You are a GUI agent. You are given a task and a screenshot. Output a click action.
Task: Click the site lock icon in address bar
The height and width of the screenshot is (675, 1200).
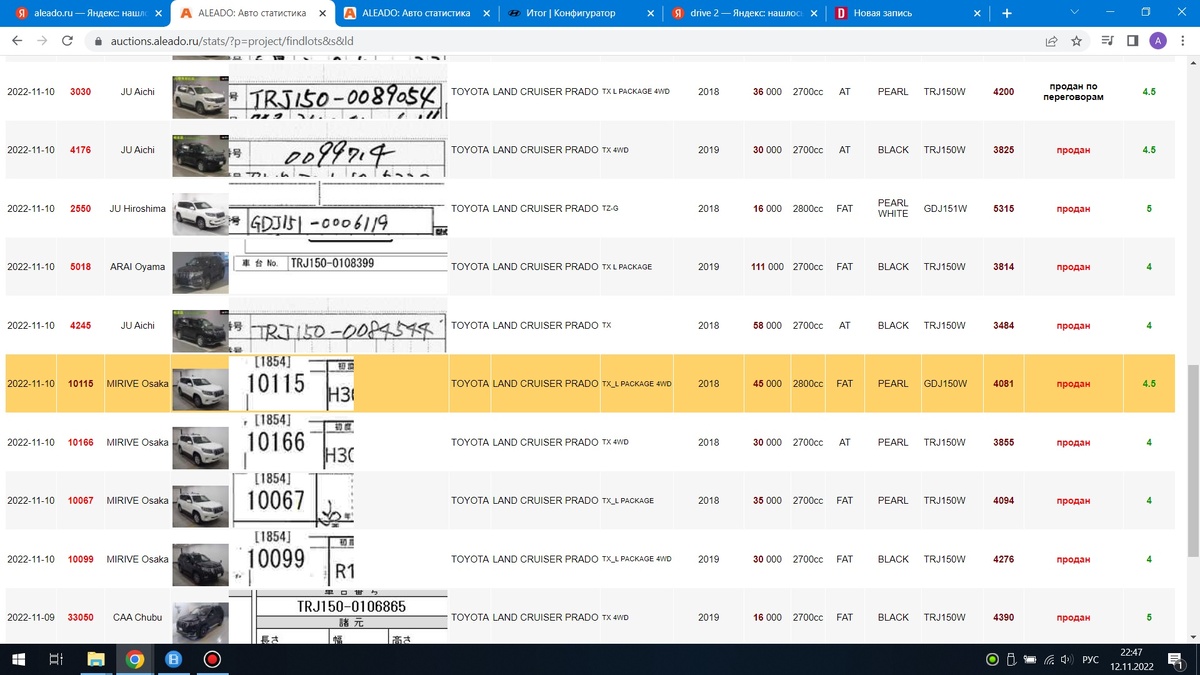click(x=97, y=42)
